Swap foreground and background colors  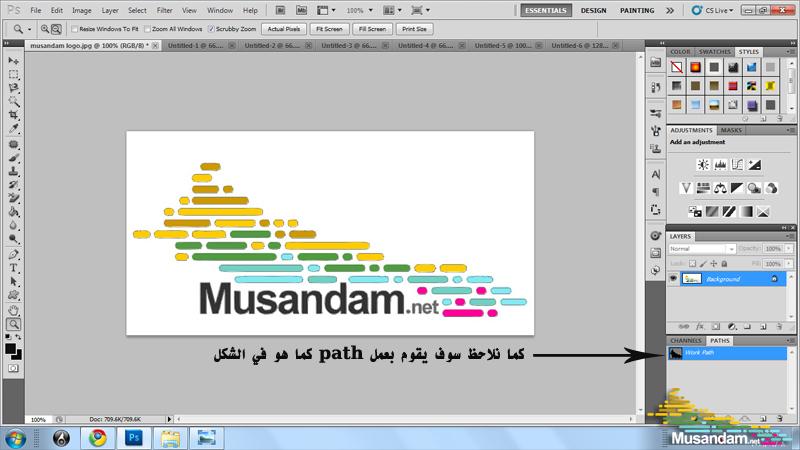click(x=18, y=337)
